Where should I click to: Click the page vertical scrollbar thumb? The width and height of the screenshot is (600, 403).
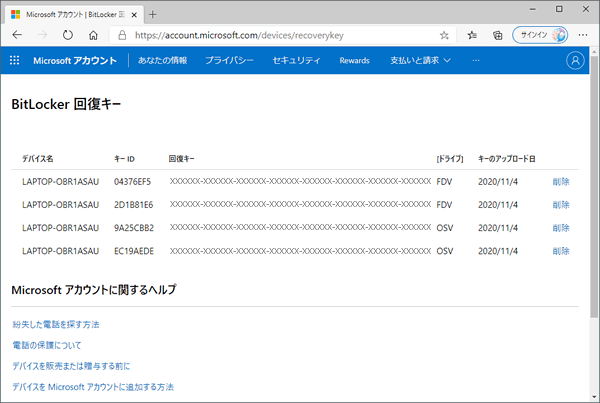[x=594, y=188]
